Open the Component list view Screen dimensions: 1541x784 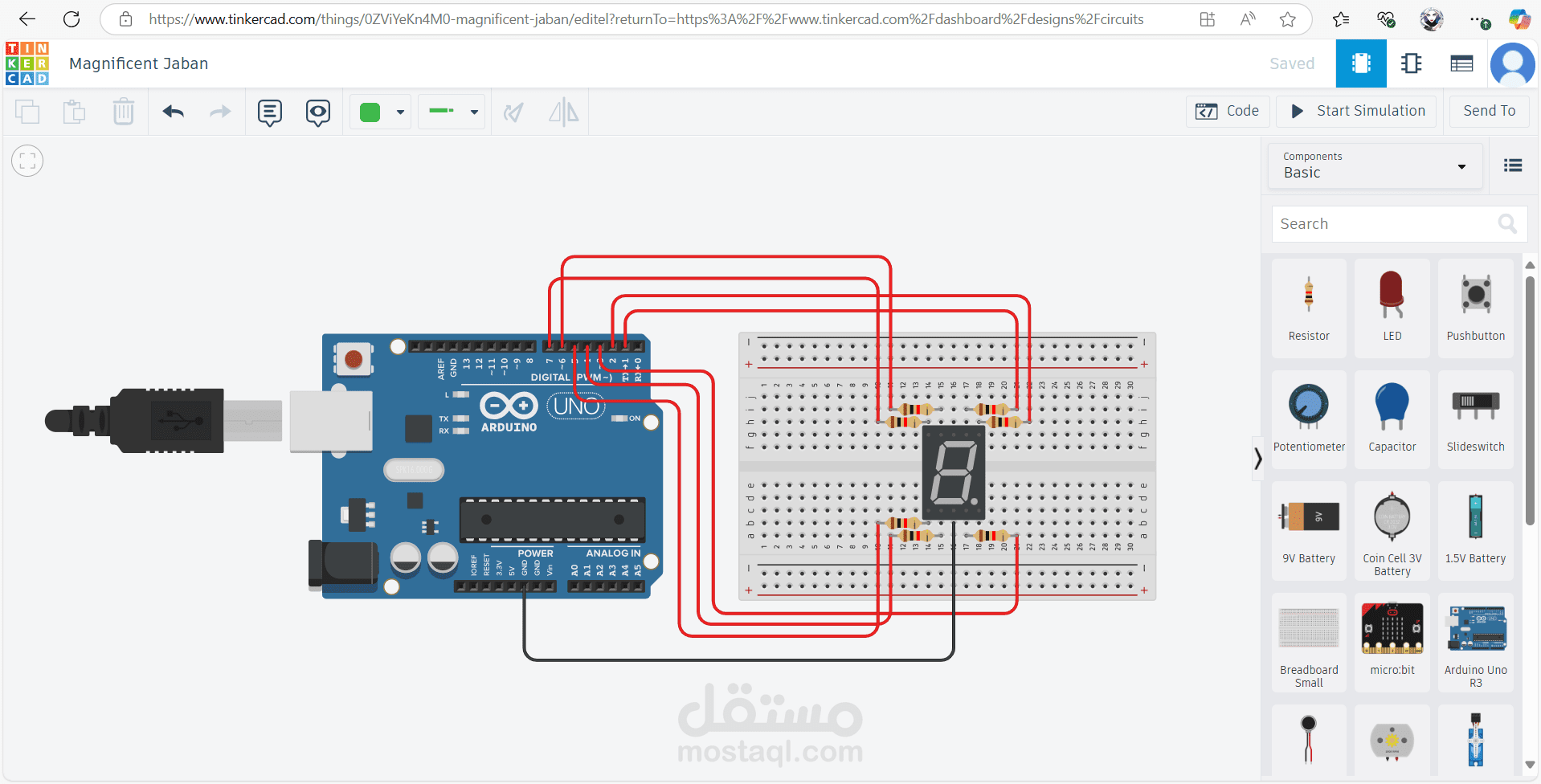[x=1461, y=63]
